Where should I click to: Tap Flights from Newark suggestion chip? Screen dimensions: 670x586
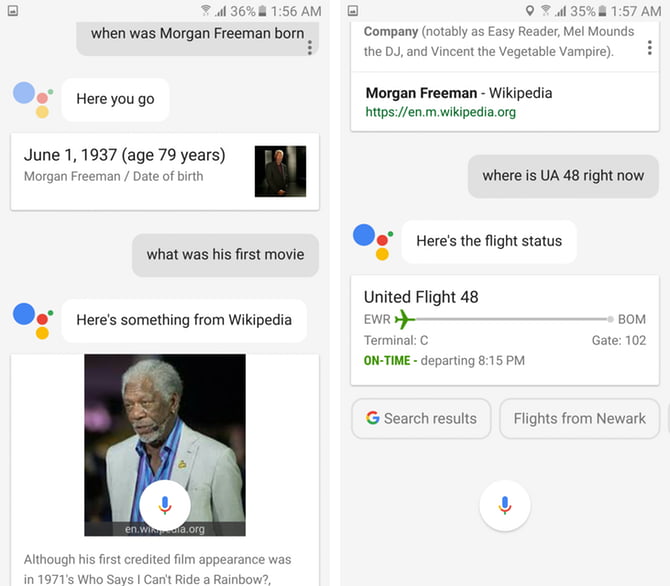(580, 418)
